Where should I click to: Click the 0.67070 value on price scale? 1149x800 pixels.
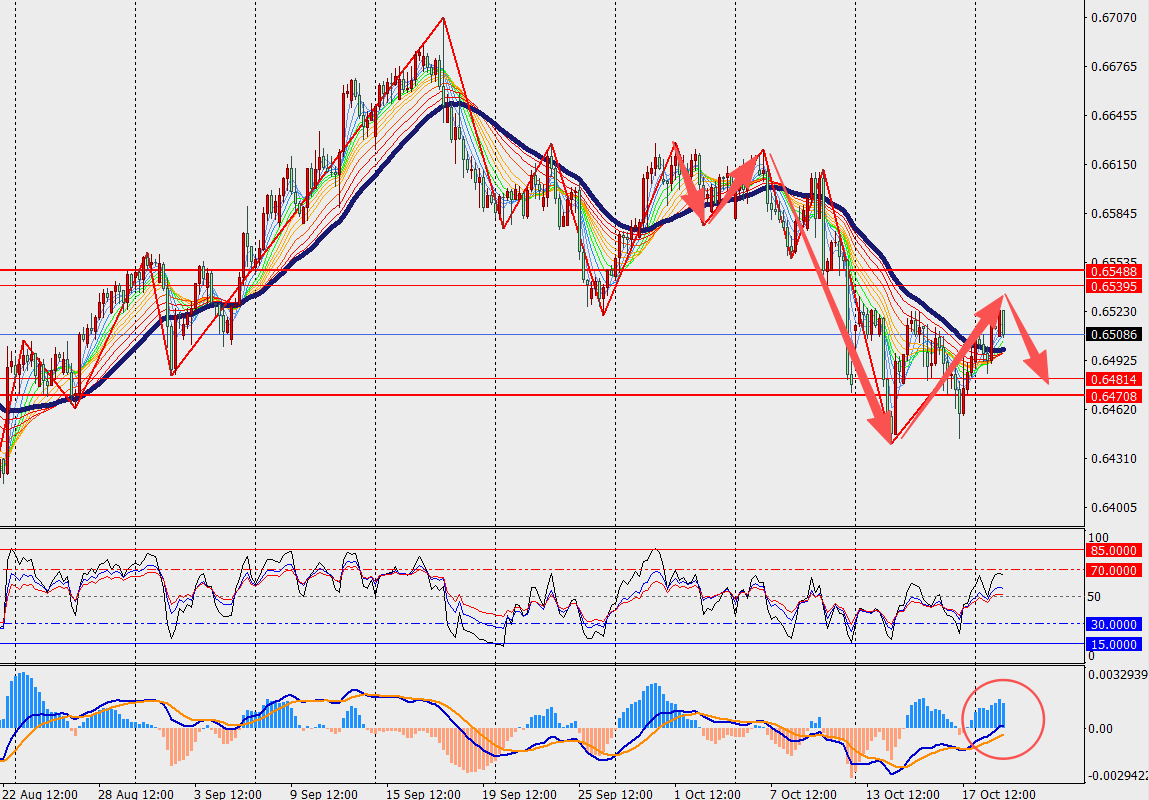(1114, 18)
